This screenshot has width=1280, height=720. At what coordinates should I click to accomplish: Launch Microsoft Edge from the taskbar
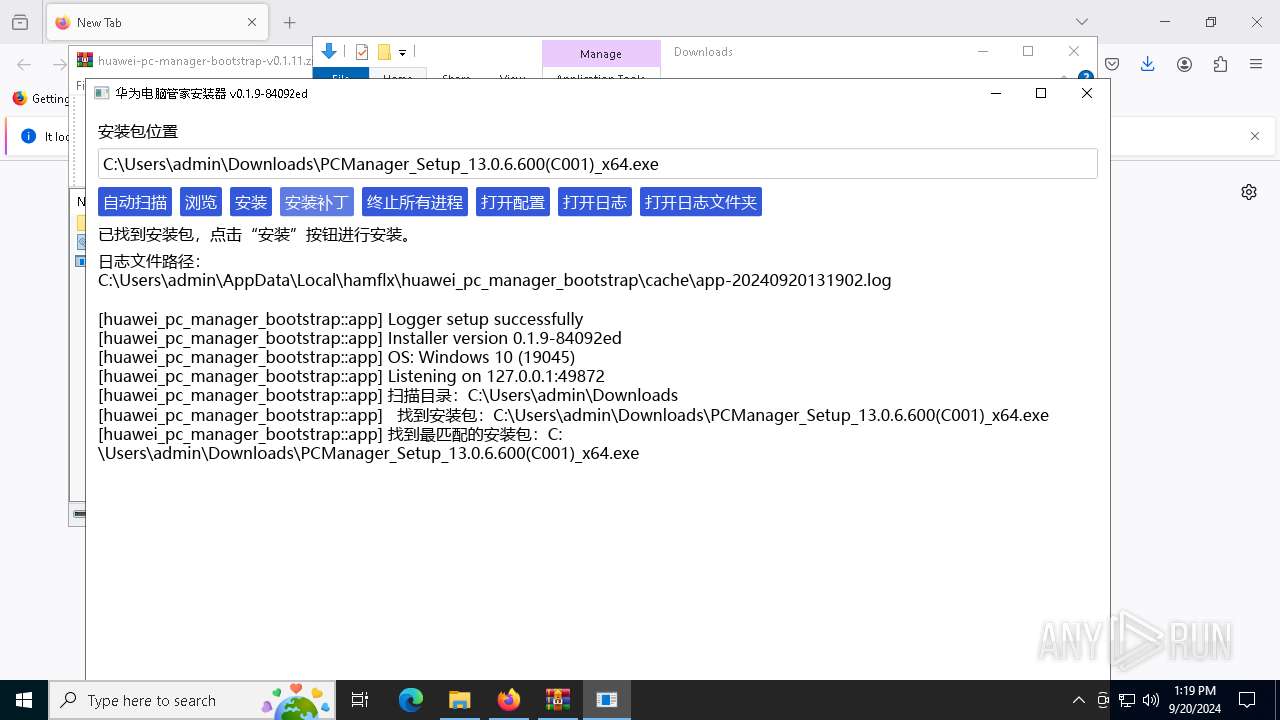(411, 700)
